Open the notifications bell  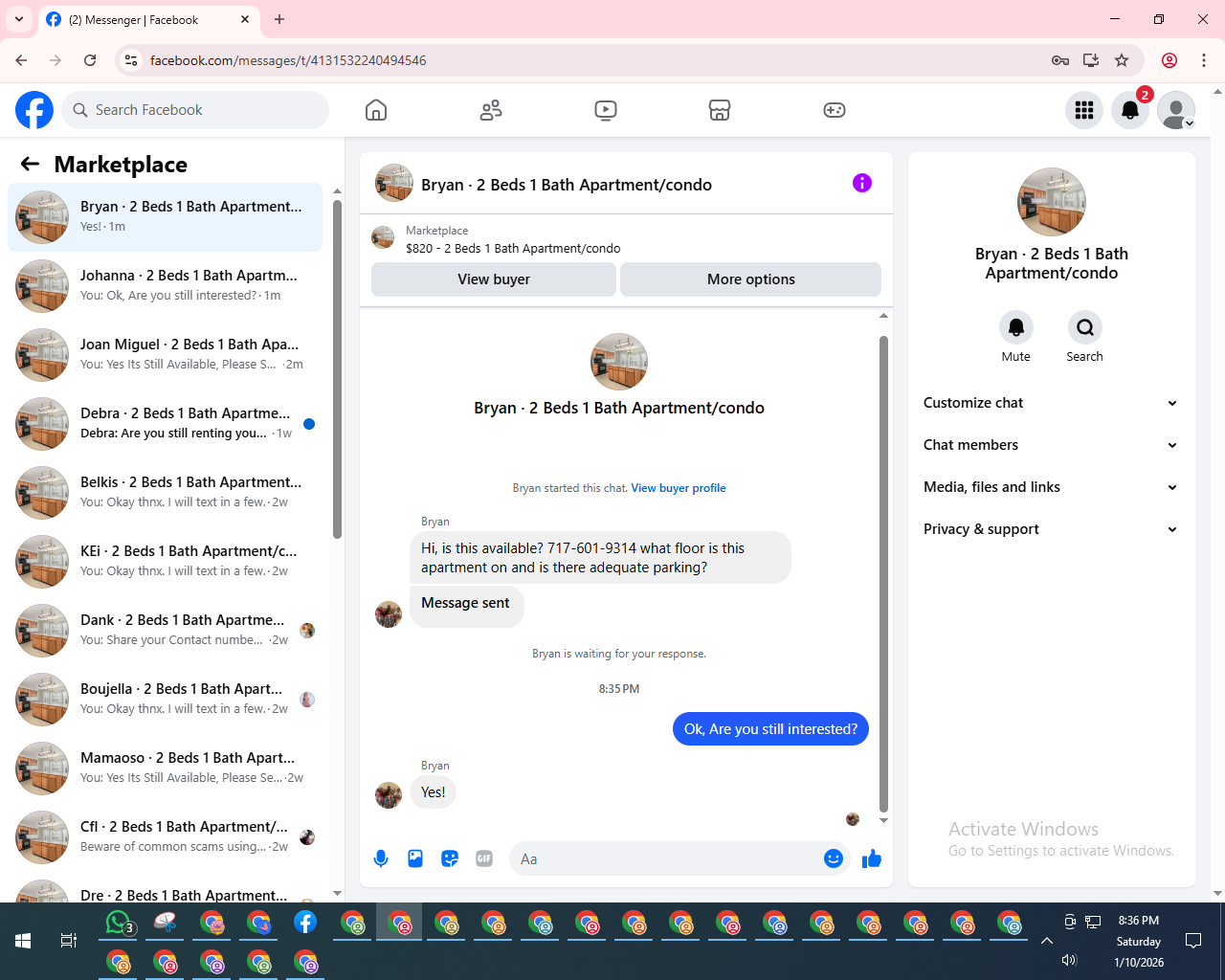click(x=1130, y=110)
